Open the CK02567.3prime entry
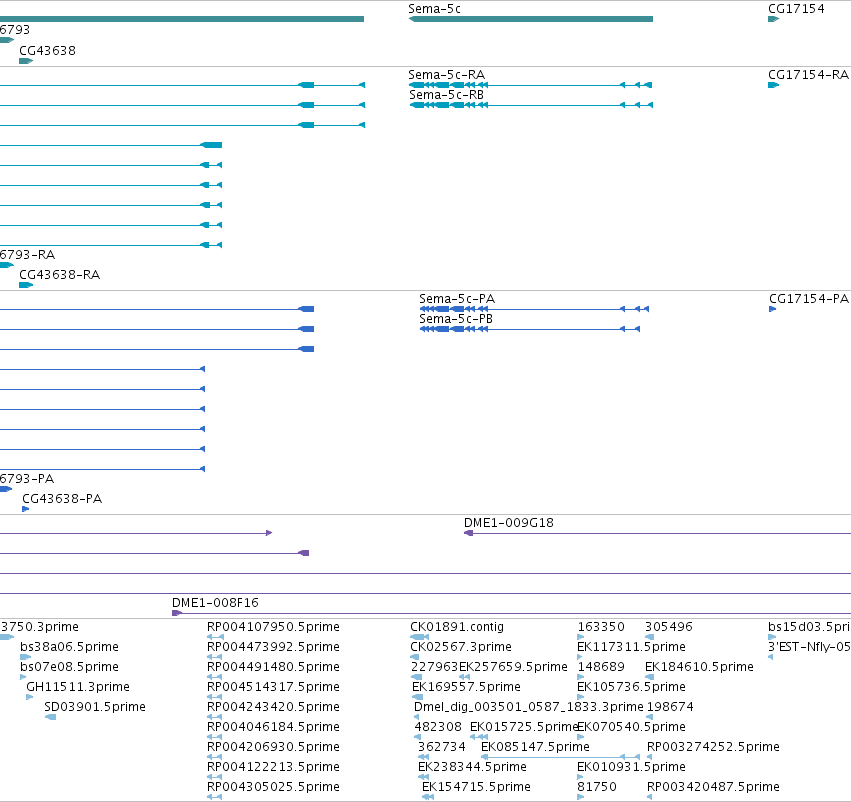 460,647
